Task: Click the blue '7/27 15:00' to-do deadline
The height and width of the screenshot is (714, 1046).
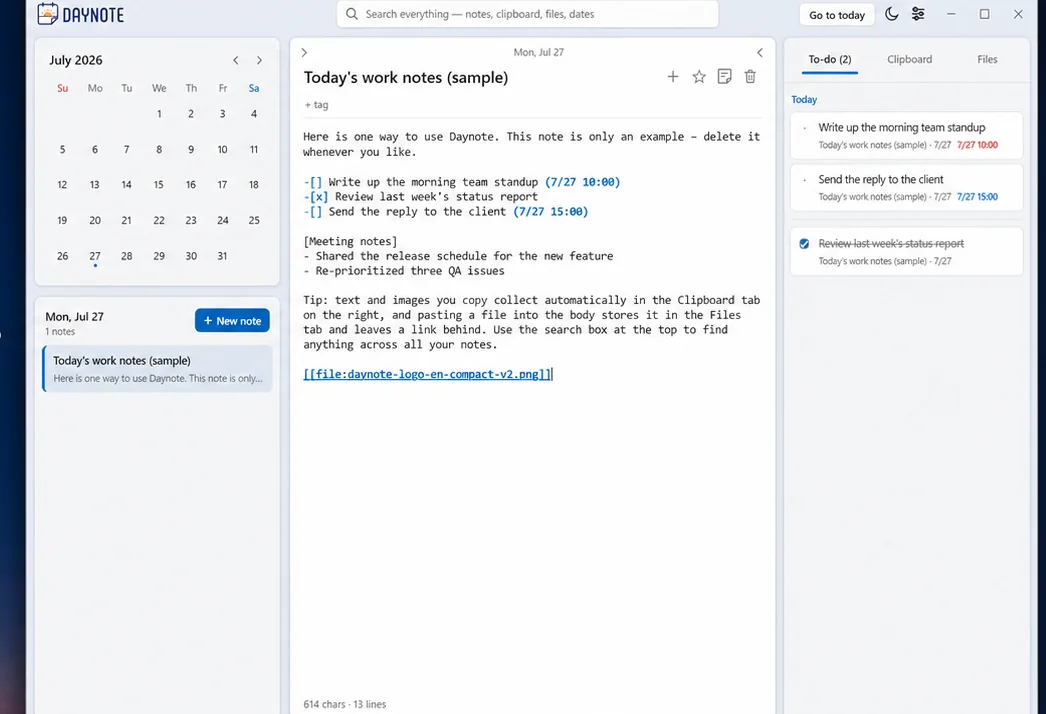Action: 977,197
